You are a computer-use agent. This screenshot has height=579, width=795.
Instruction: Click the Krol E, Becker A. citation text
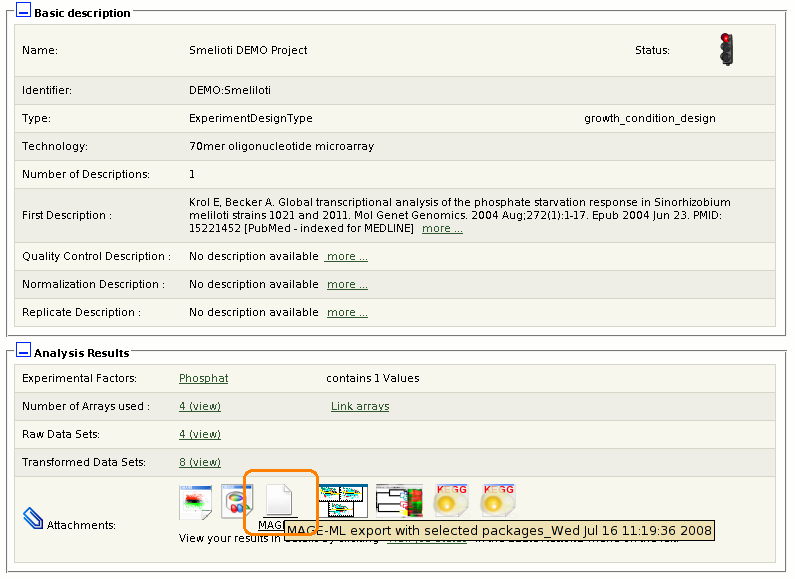[x=460, y=215]
